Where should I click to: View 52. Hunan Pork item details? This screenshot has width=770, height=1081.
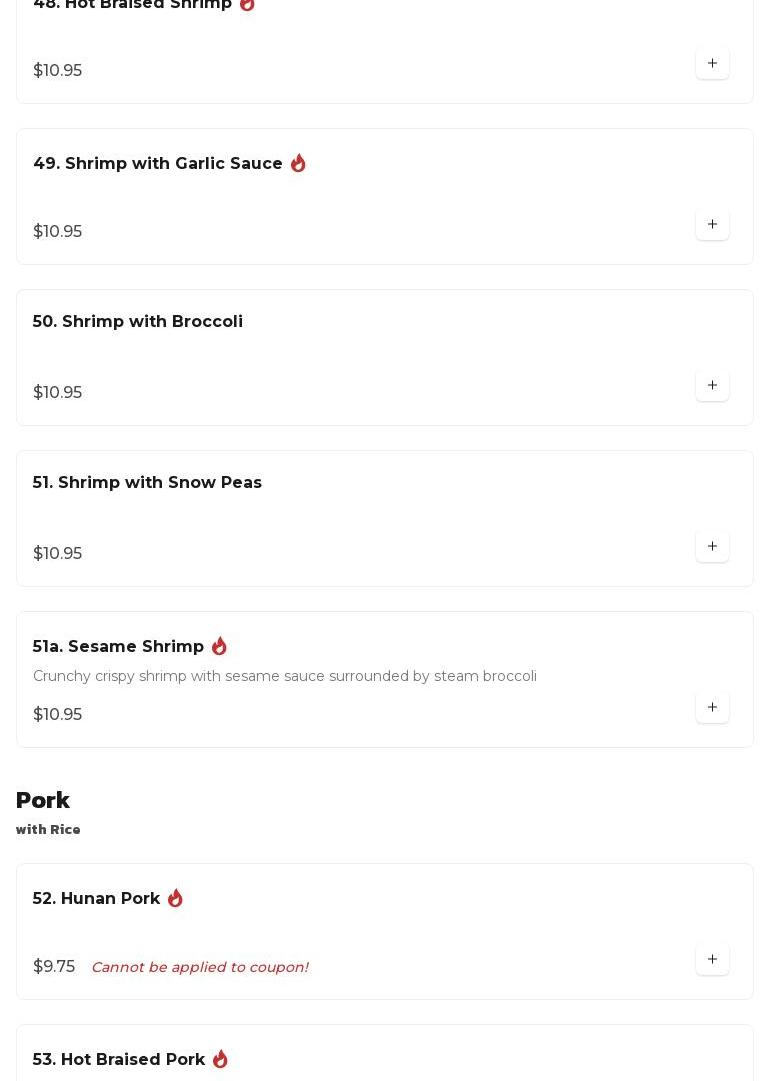point(96,898)
